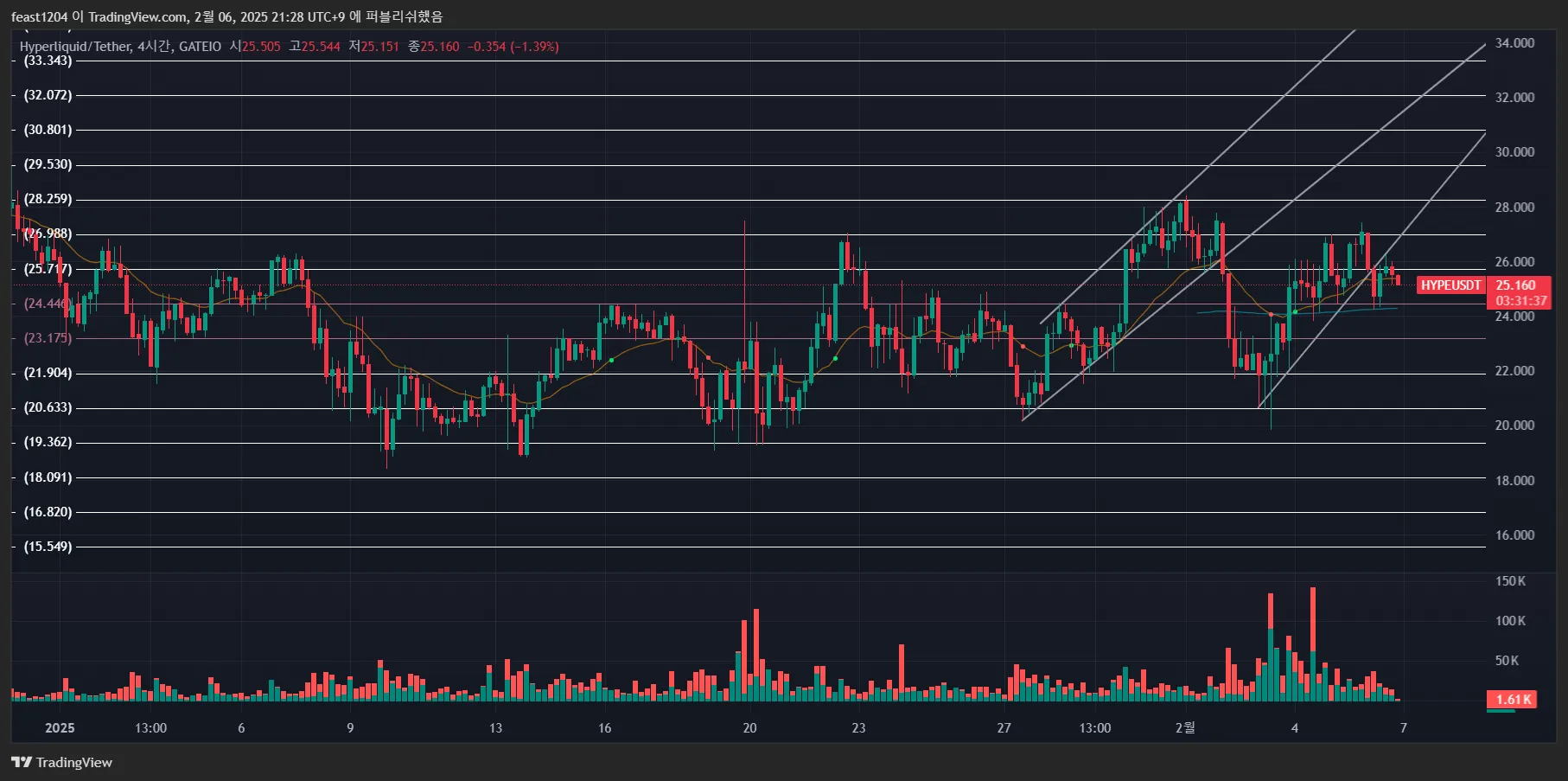Click the TradingView.com text in header
Screen dimensions: 1568x781
137,17
